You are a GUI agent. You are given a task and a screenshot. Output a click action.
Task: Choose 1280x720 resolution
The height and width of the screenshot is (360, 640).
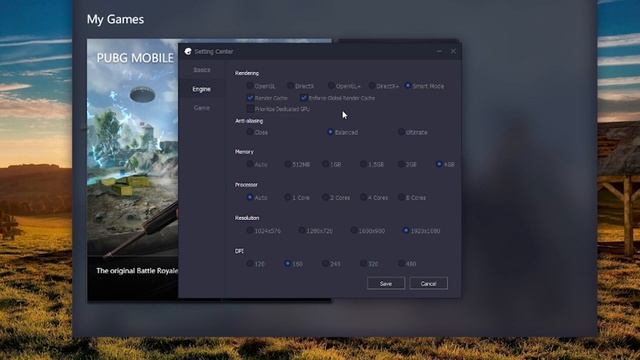pyautogui.click(x=302, y=231)
